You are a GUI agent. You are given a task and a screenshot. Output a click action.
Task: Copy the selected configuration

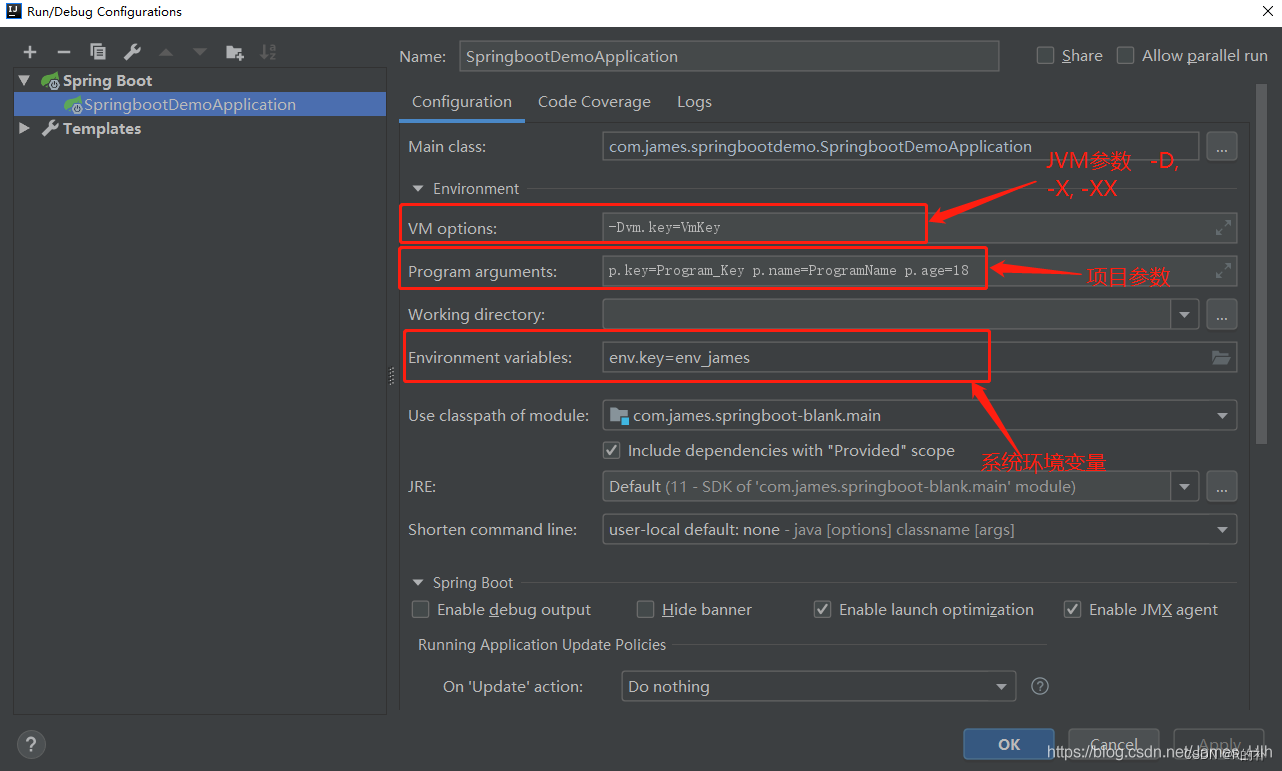pos(98,52)
